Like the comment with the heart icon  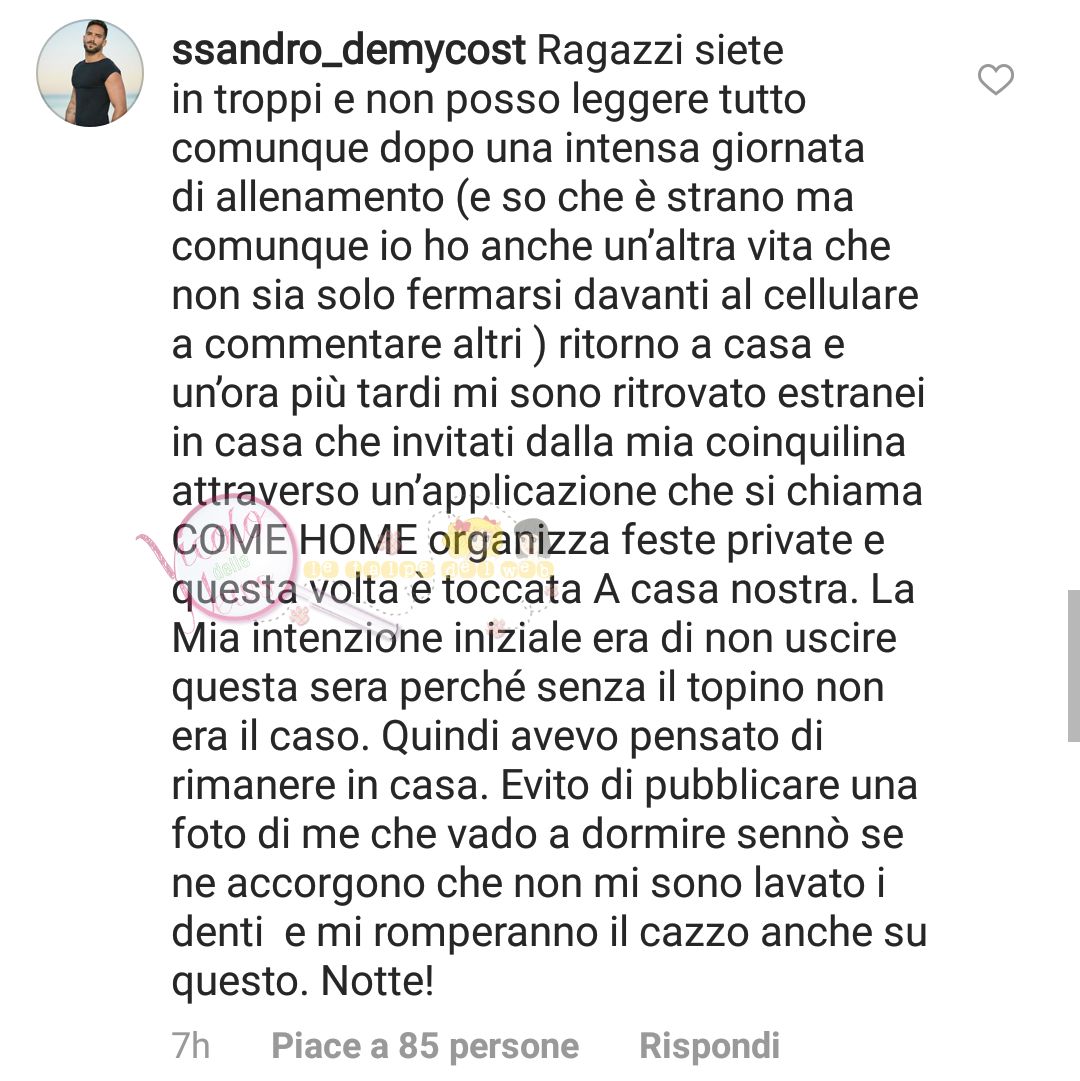pos(995,79)
